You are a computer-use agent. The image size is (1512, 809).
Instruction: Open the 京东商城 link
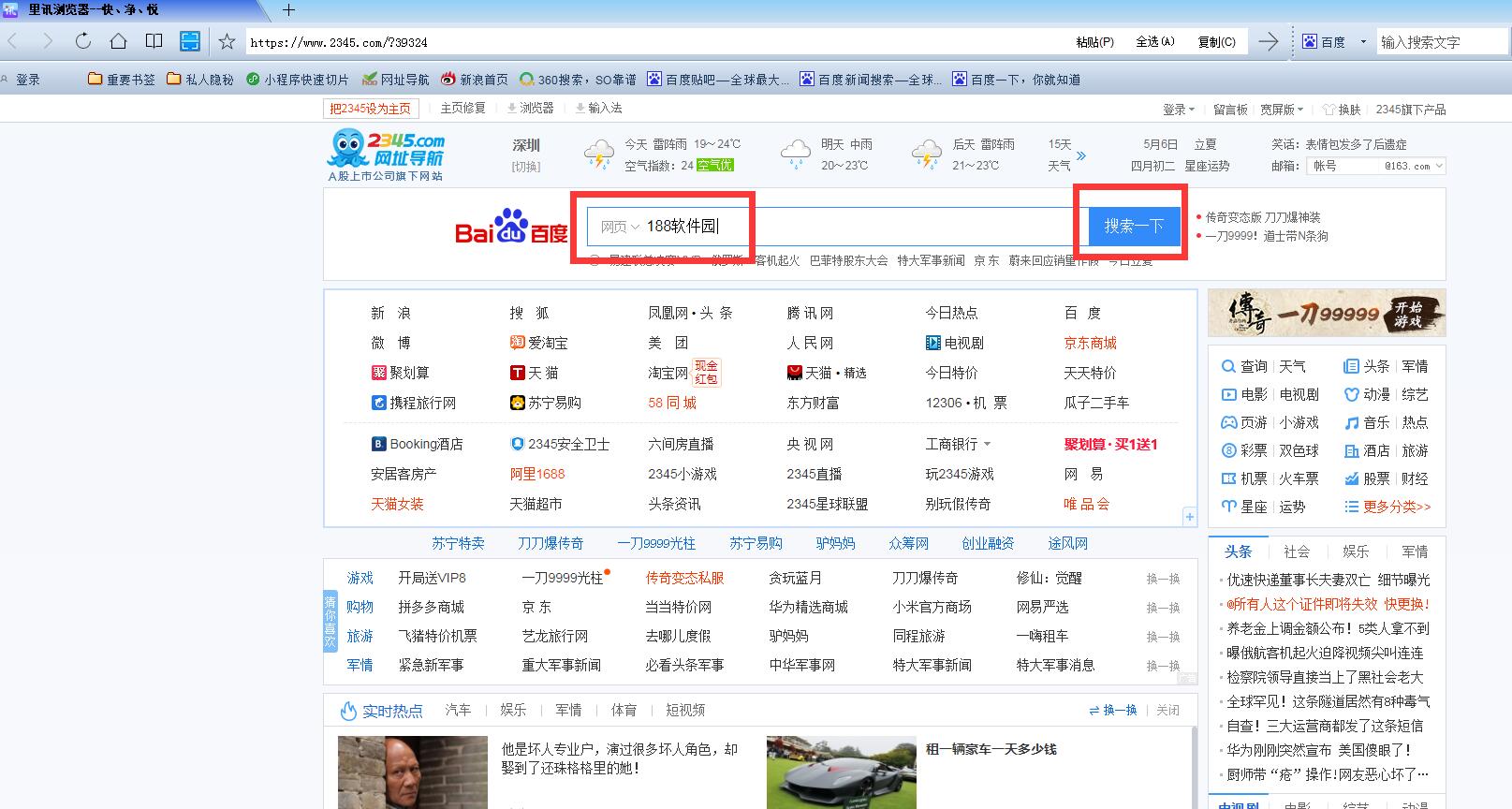pos(1090,343)
